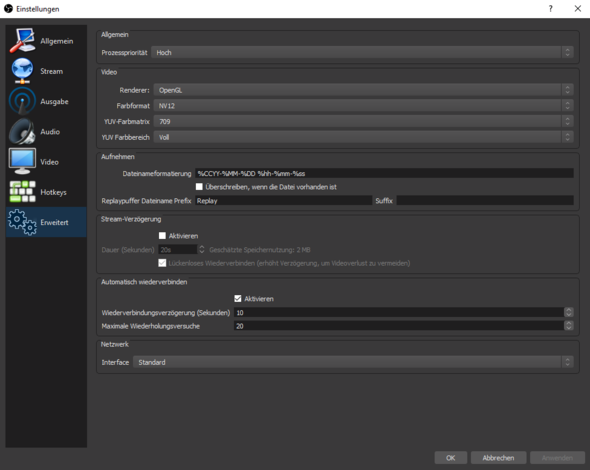Open Allgemein settings via its computer icon
This screenshot has height=470, width=590.
coord(22,41)
